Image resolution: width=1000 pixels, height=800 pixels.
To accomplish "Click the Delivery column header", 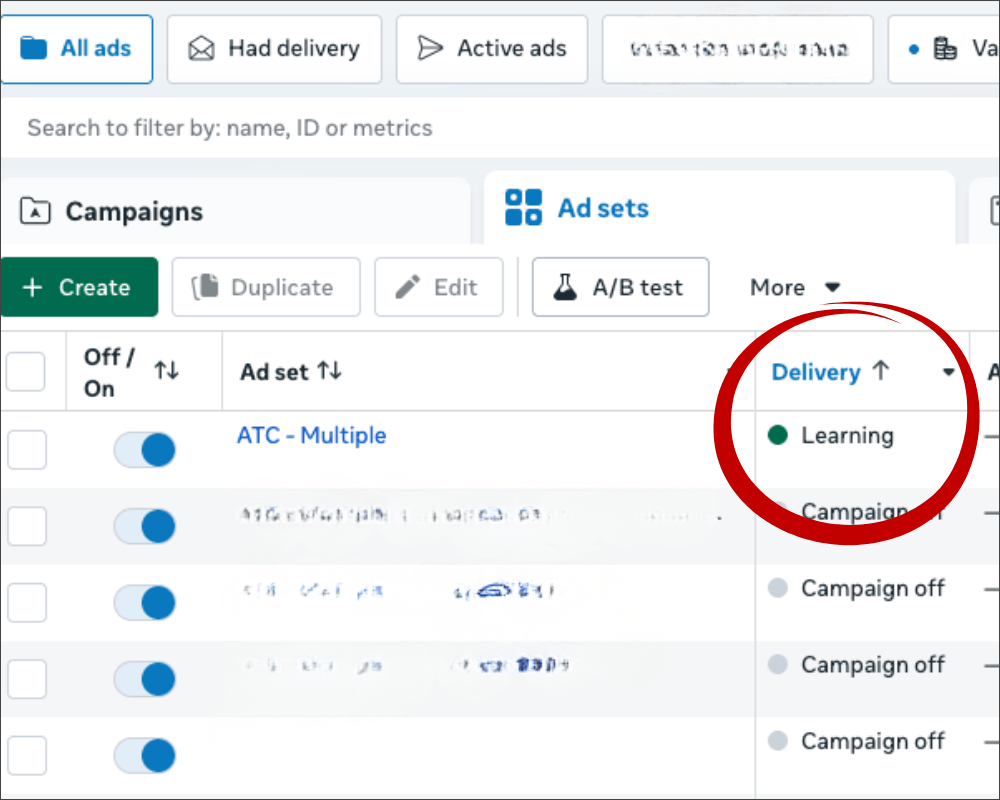I will pos(816,372).
